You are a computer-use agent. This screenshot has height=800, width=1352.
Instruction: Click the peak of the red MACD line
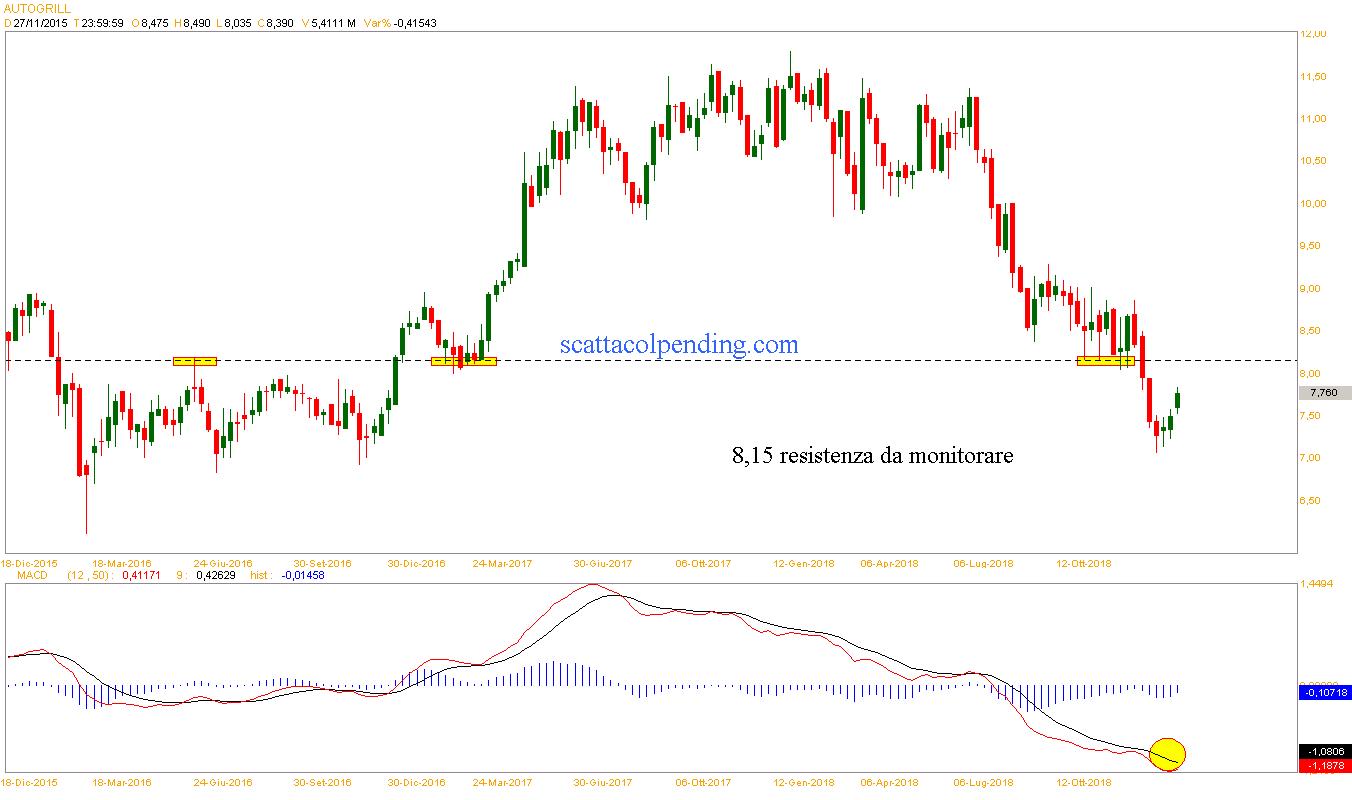pos(593,585)
